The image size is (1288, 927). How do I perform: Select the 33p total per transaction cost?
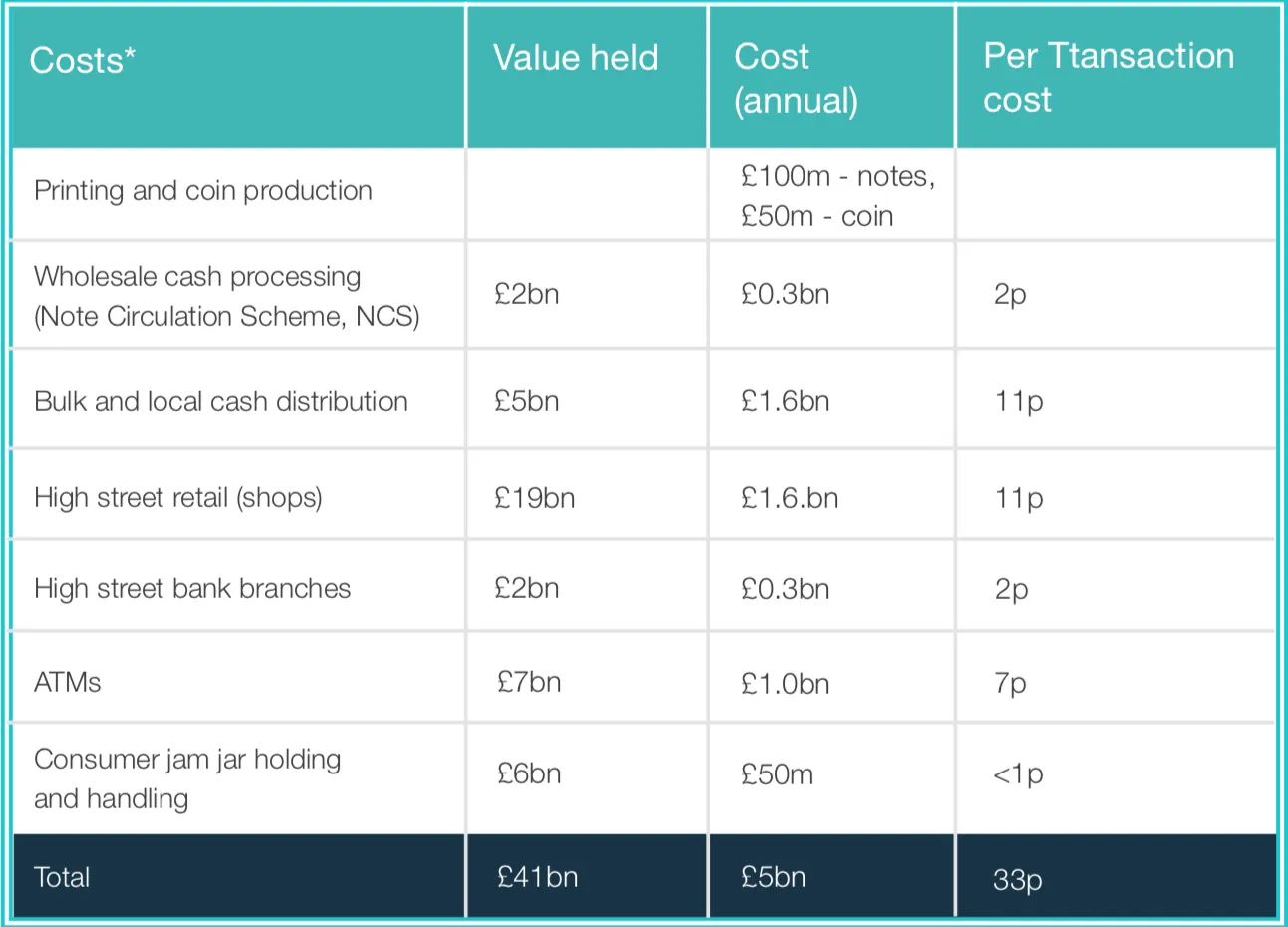click(x=1017, y=879)
